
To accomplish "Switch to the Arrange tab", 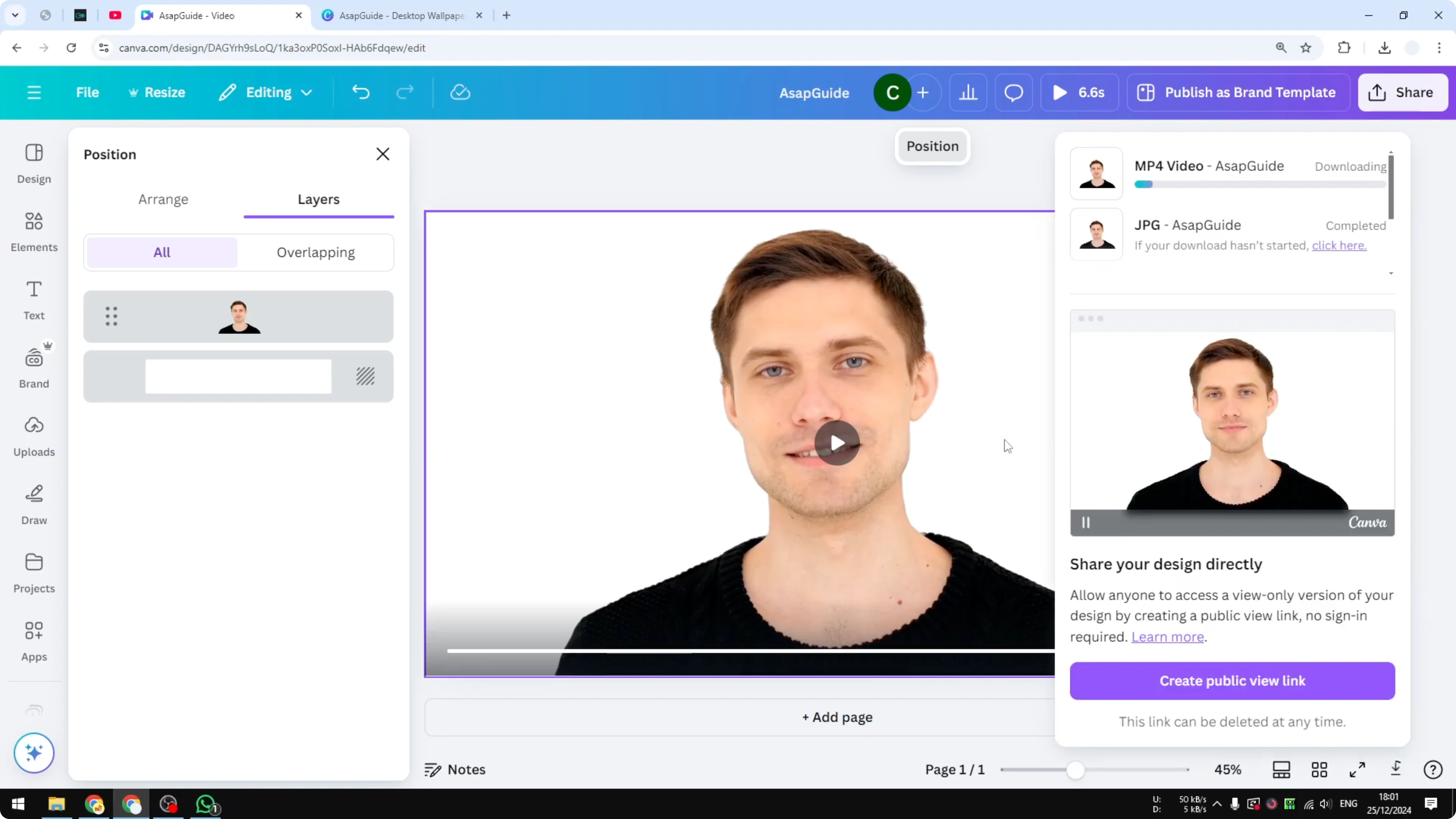I will [x=163, y=199].
